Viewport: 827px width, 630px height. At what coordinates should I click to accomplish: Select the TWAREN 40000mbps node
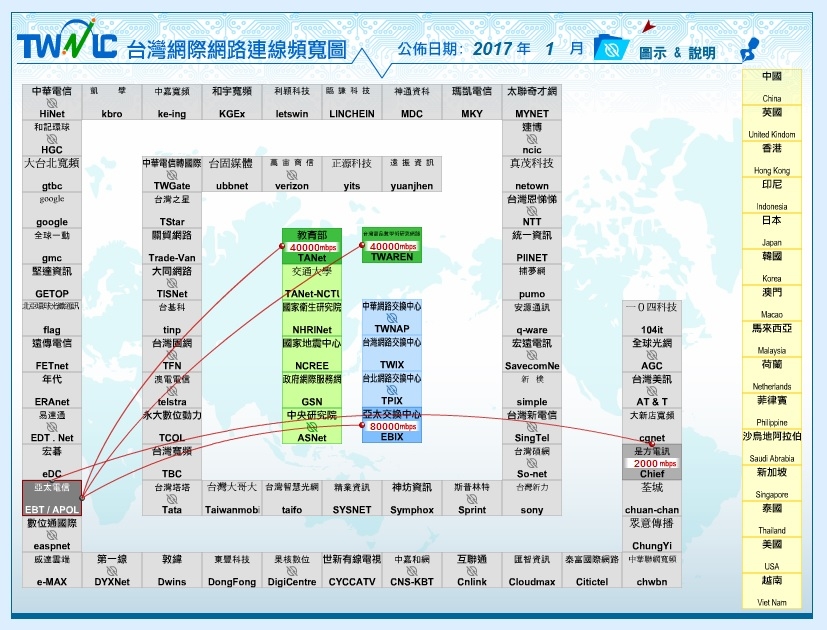tap(392, 245)
